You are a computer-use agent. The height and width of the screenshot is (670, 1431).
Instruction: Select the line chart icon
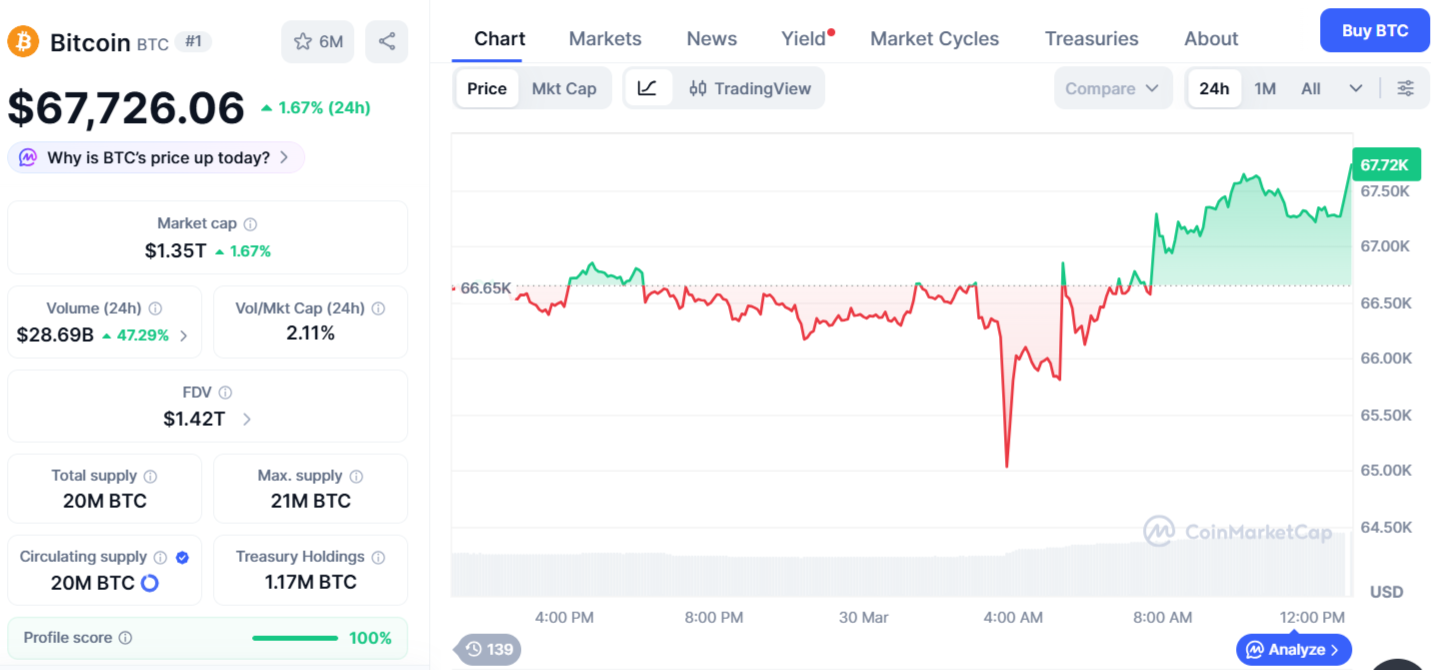click(x=649, y=88)
